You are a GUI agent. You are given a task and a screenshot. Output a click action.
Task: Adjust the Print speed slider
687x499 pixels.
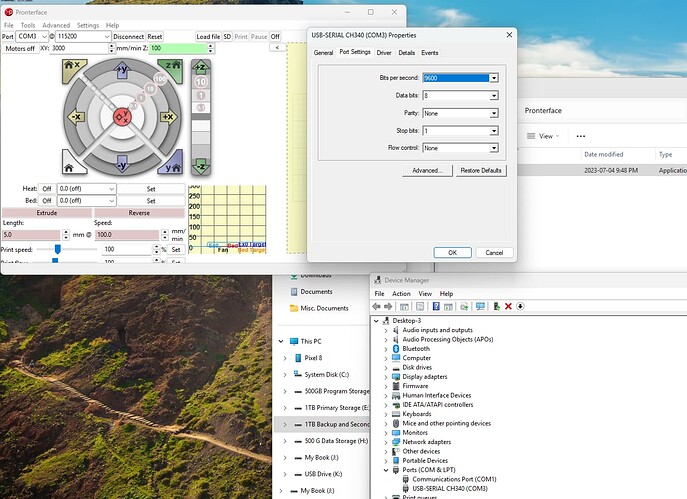tap(57, 249)
